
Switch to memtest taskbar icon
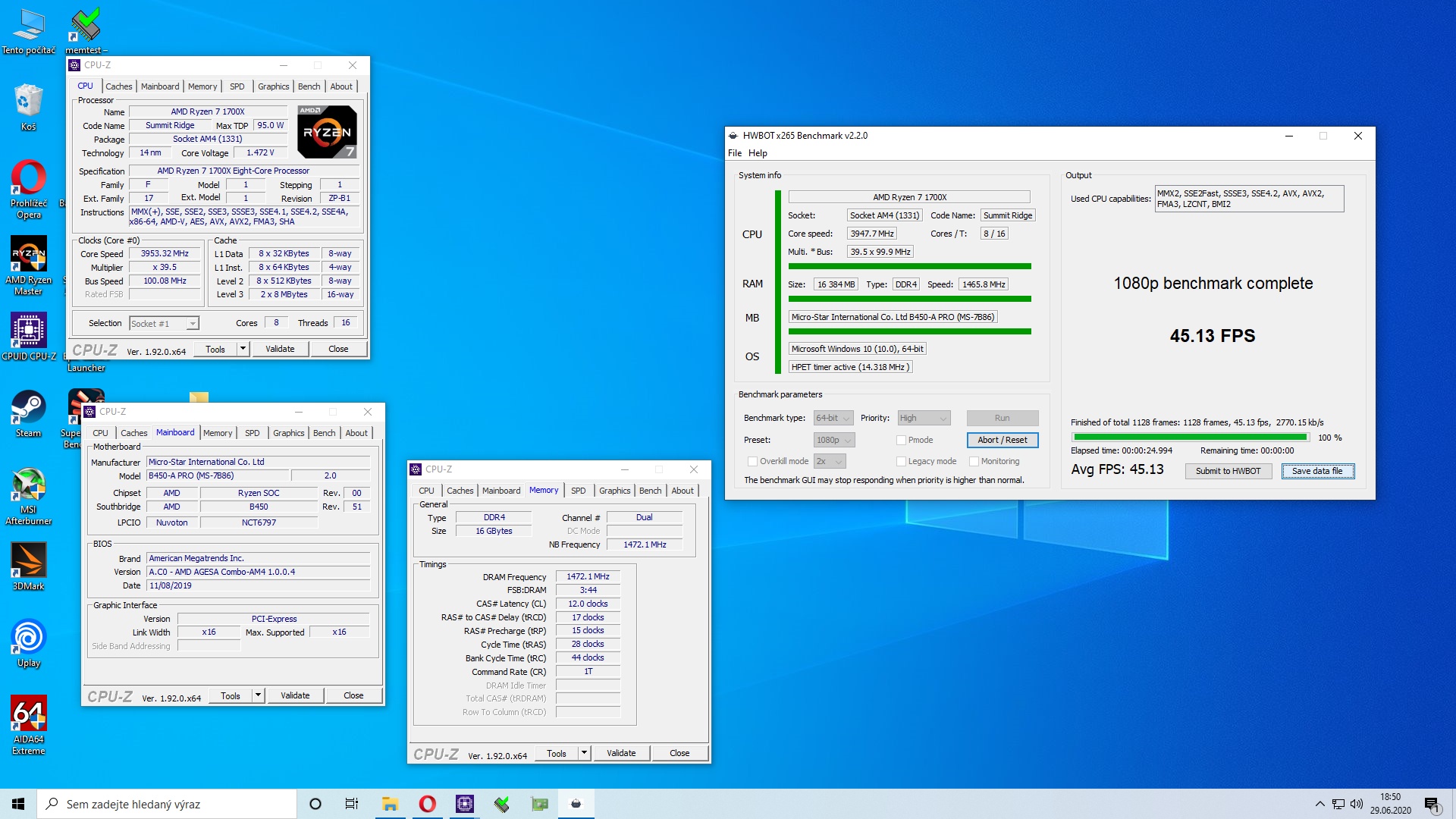pyautogui.click(x=502, y=804)
